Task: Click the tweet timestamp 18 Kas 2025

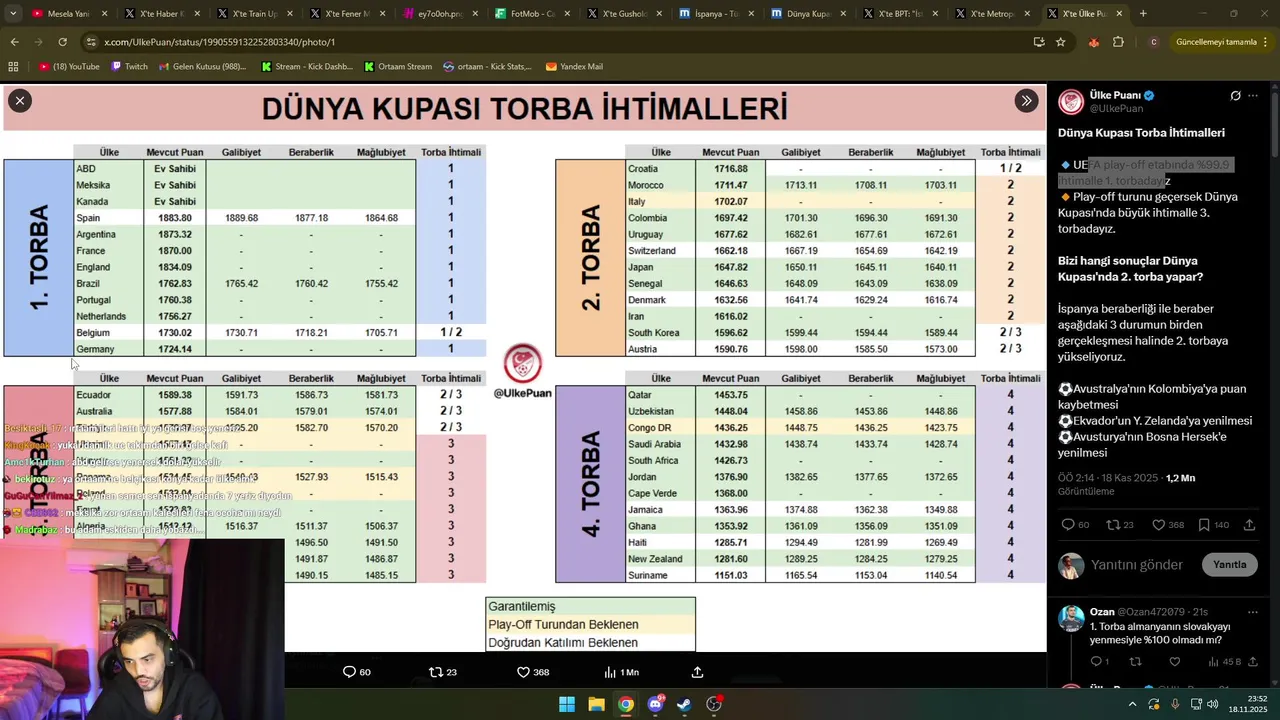Action: (x=1107, y=478)
